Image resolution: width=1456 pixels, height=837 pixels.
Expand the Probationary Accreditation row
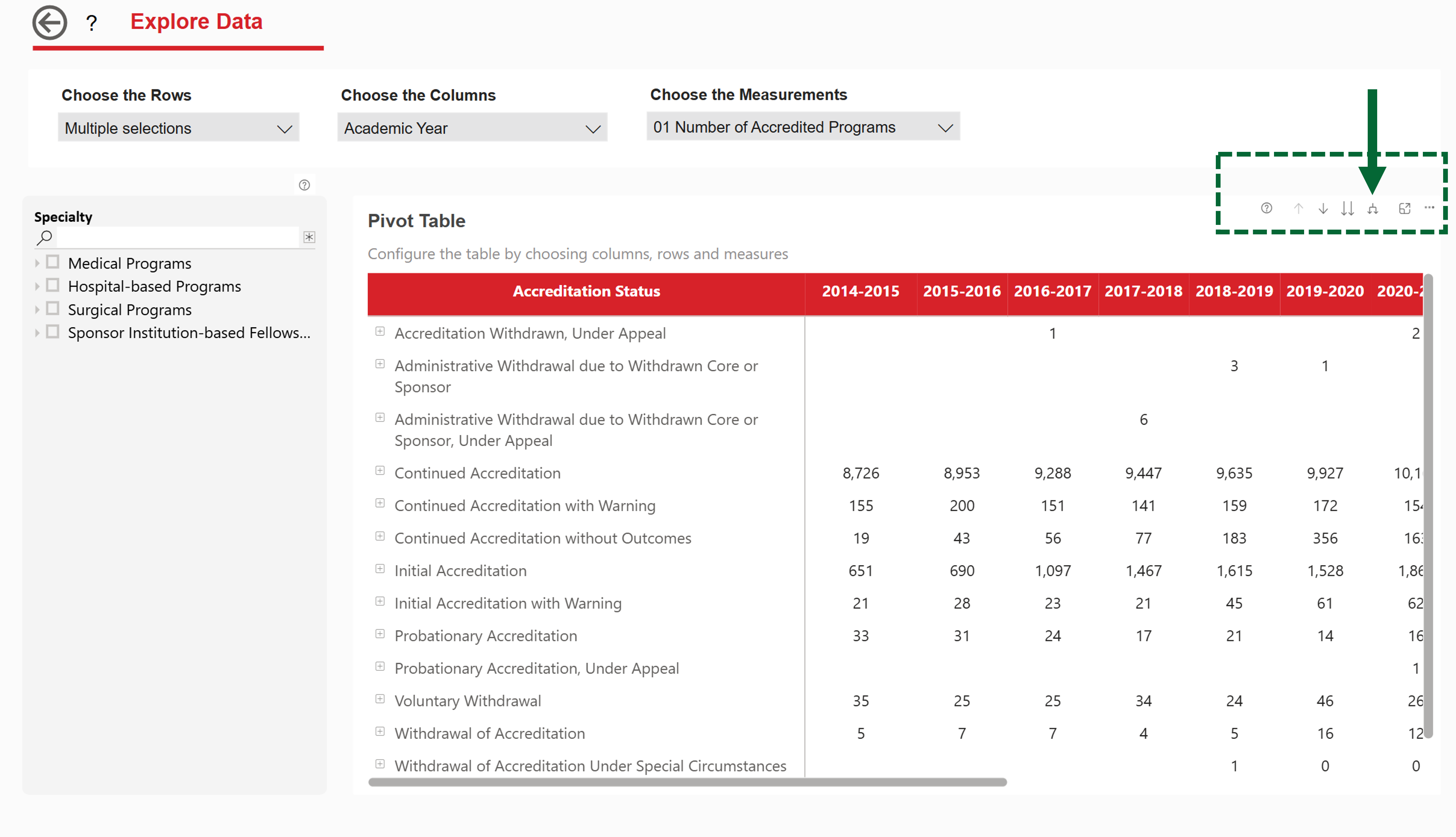click(380, 634)
